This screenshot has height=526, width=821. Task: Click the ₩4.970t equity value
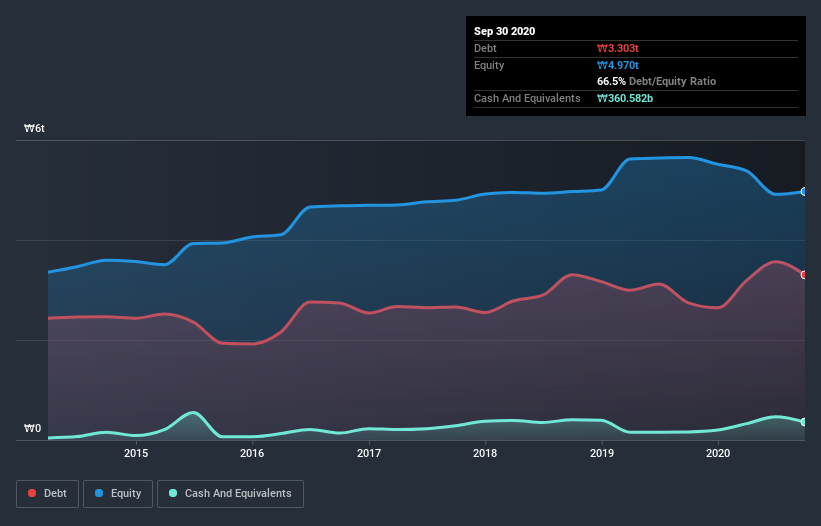click(x=618, y=65)
